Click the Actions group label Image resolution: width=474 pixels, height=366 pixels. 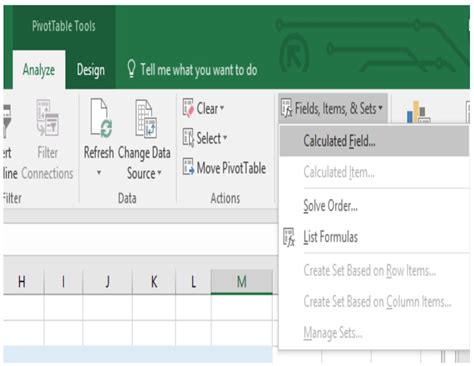pos(225,198)
